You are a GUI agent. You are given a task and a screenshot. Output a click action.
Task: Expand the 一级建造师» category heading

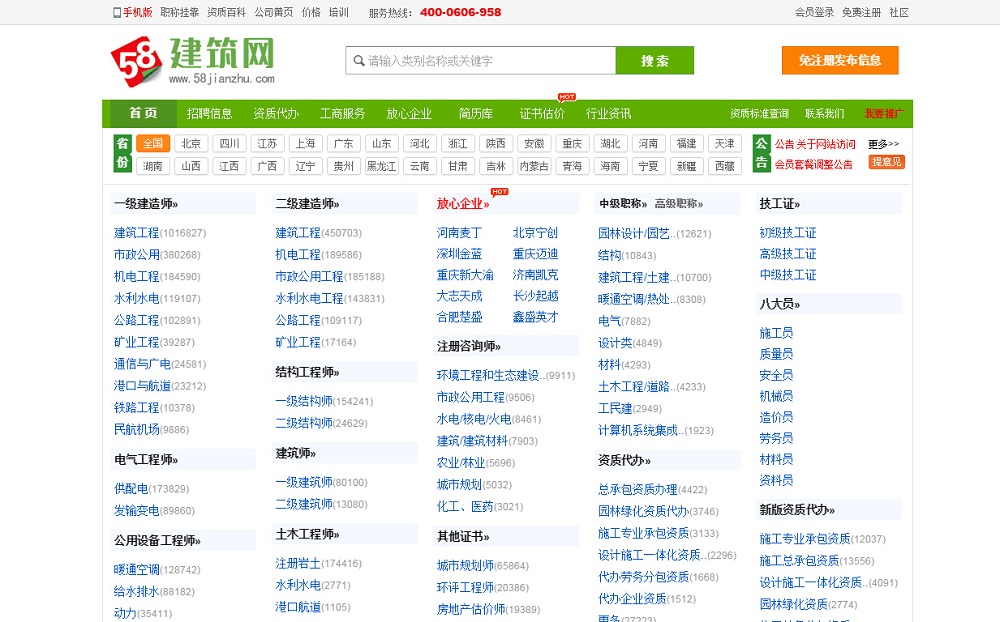click(x=146, y=204)
